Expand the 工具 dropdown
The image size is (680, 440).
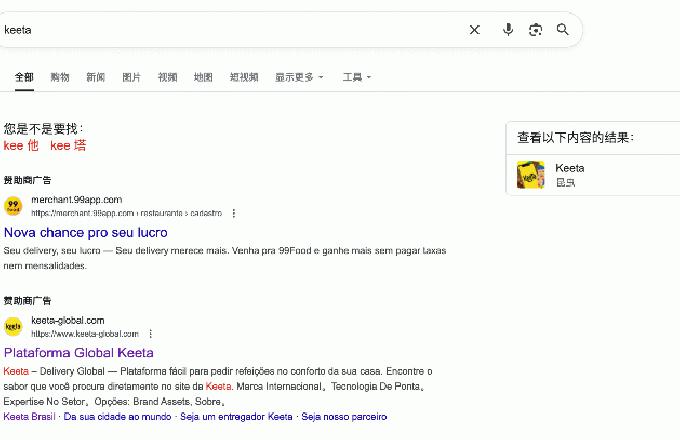point(357,77)
